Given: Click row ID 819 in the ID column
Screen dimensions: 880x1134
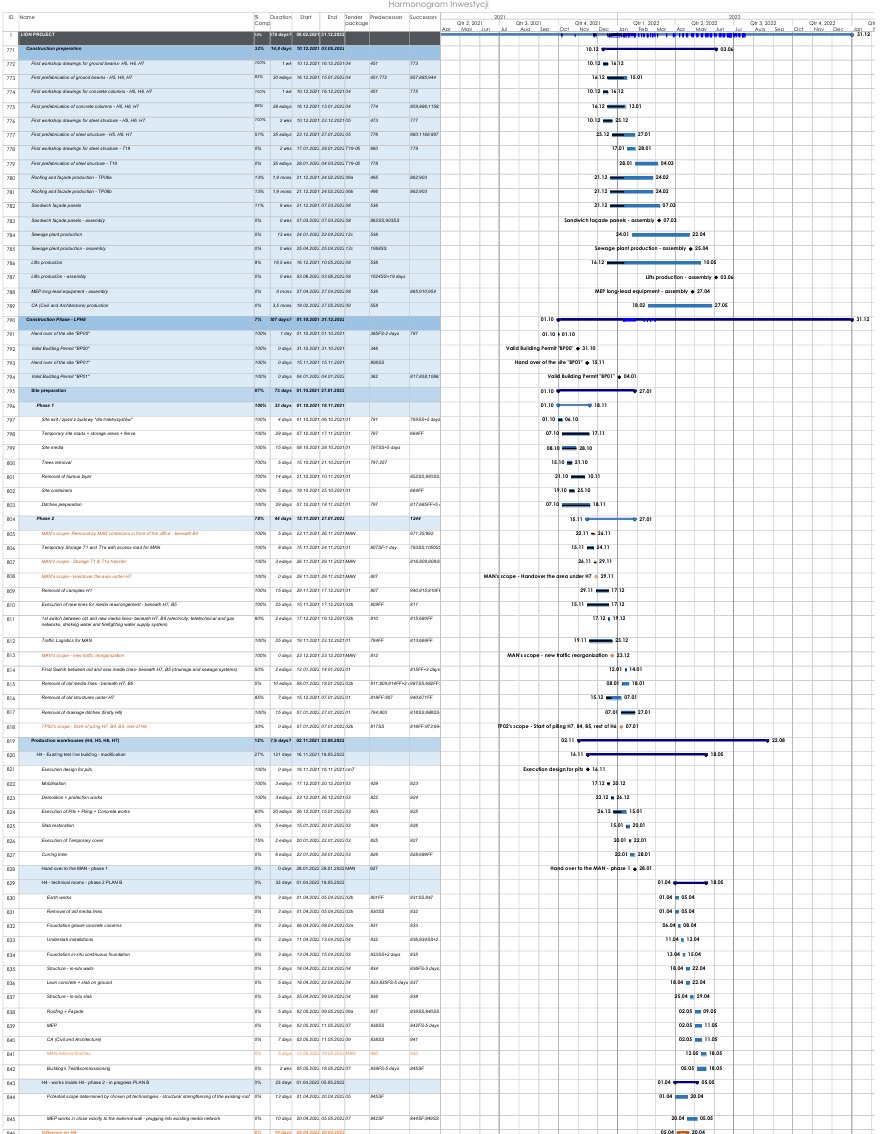Looking at the screenshot, I should pos(11,741).
